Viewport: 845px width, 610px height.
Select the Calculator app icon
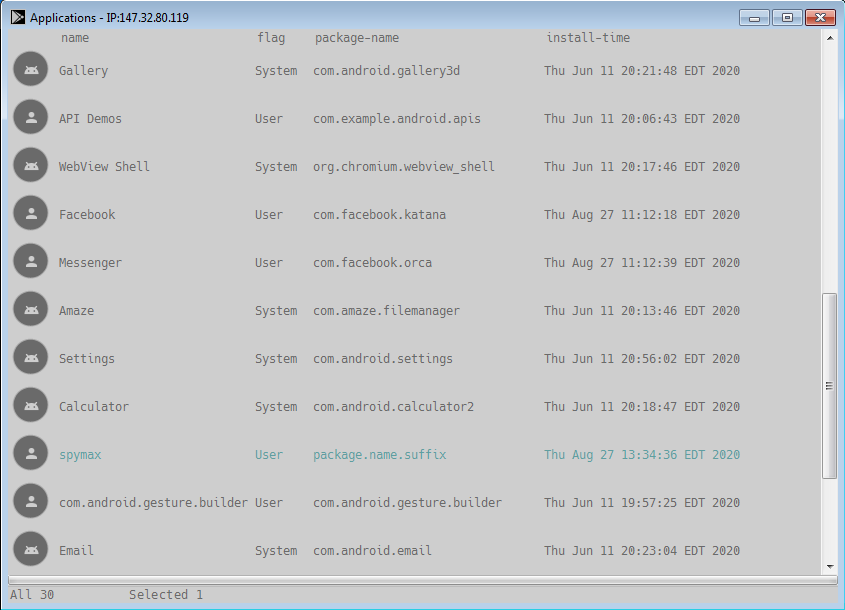pos(31,405)
